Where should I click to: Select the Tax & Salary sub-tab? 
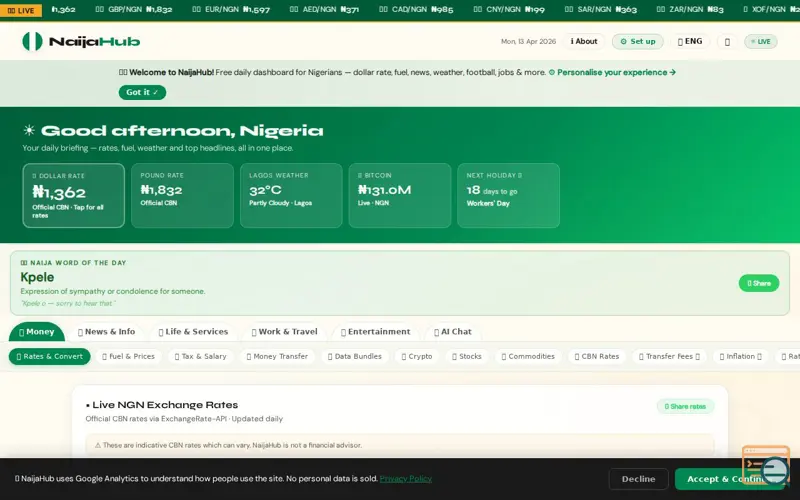pos(201,357)
